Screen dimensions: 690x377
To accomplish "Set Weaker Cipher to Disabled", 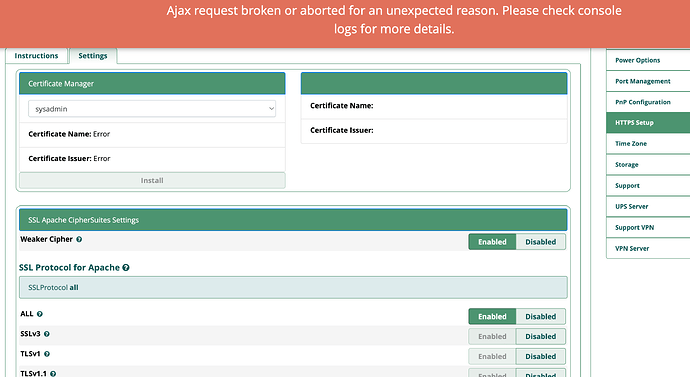I will tap(540, 242).
